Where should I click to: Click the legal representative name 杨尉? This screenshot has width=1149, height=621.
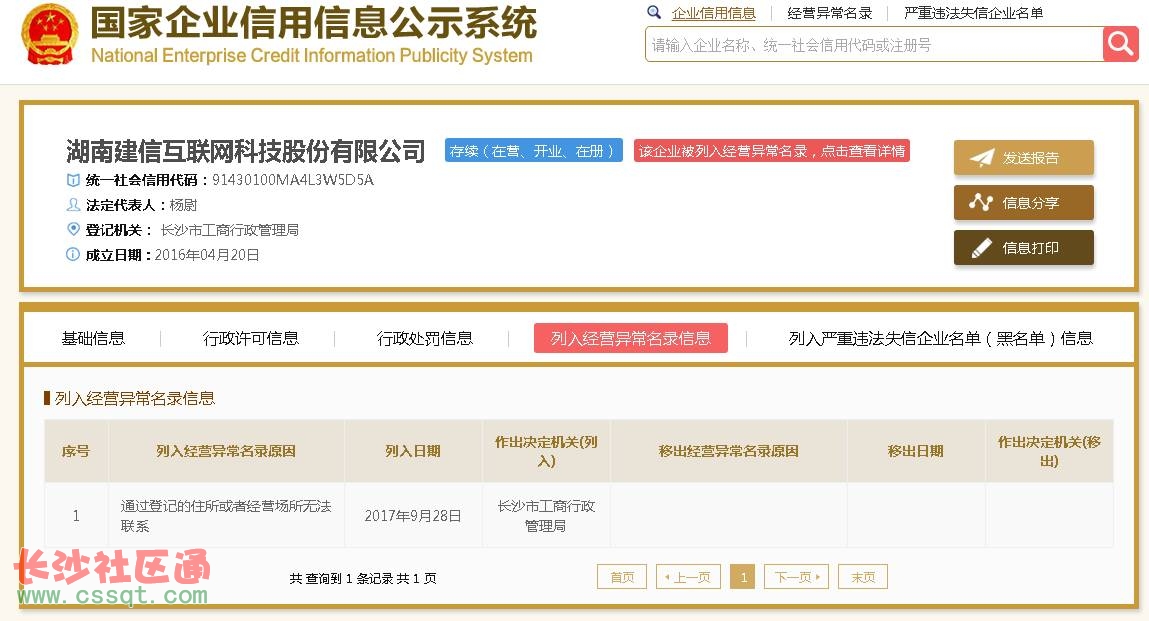(x=183, y=205)
